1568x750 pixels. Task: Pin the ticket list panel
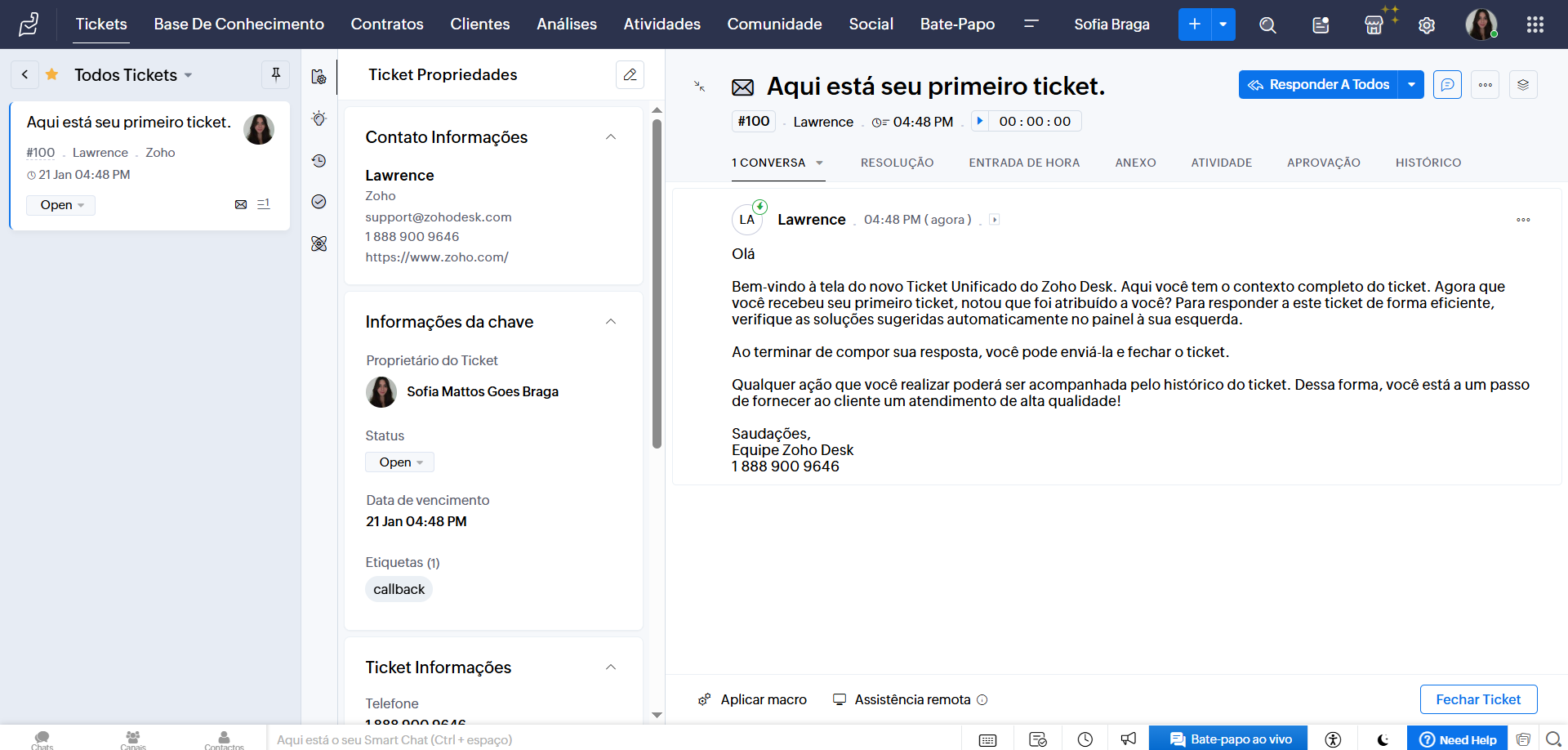(275, 74)
